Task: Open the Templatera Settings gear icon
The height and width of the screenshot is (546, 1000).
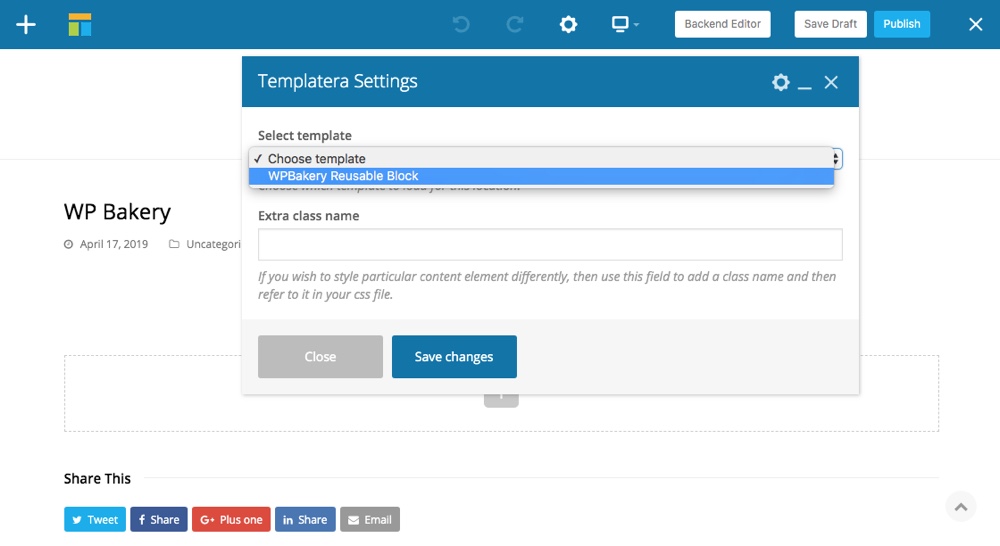Action: (x=781, y=82)
